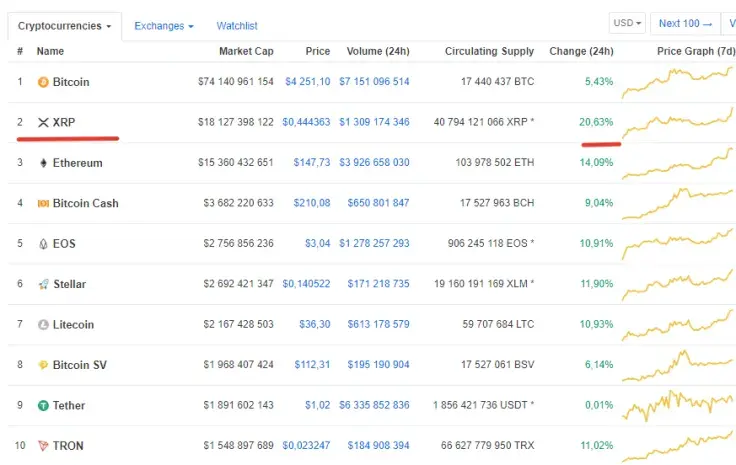This screenshot has width=736, height=465.
Task: Click Bitcoin market cap $74 140 961 154
Action: coord(236,82)
